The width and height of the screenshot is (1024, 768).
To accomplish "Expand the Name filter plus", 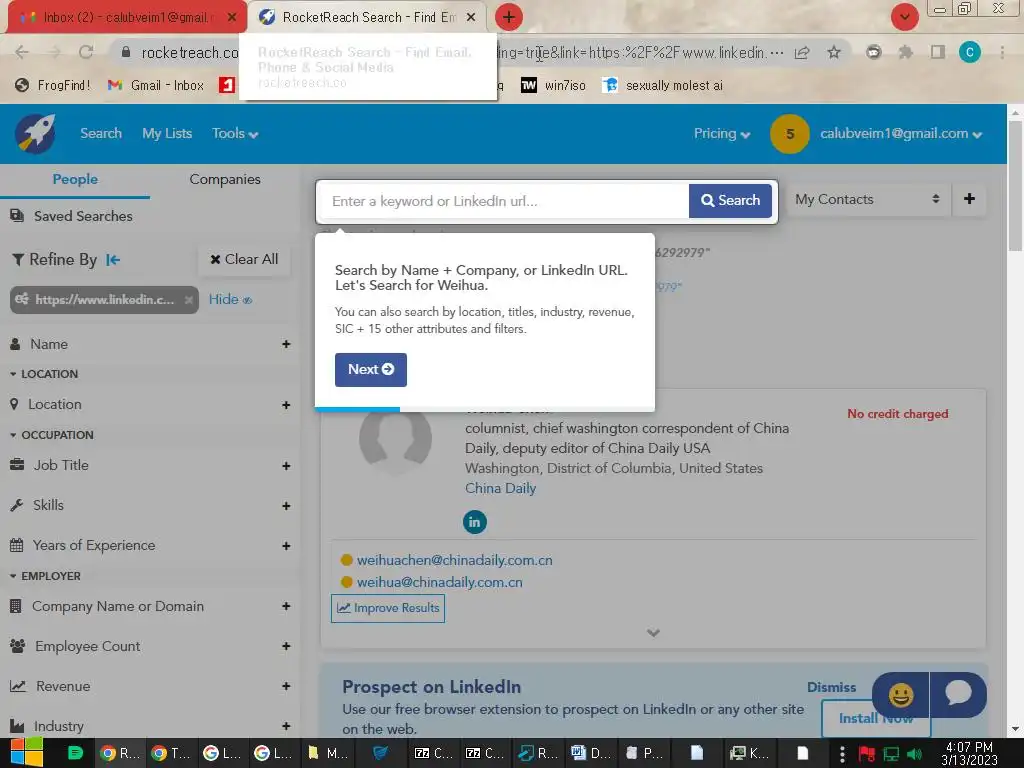I will click(x=286, y=344).
